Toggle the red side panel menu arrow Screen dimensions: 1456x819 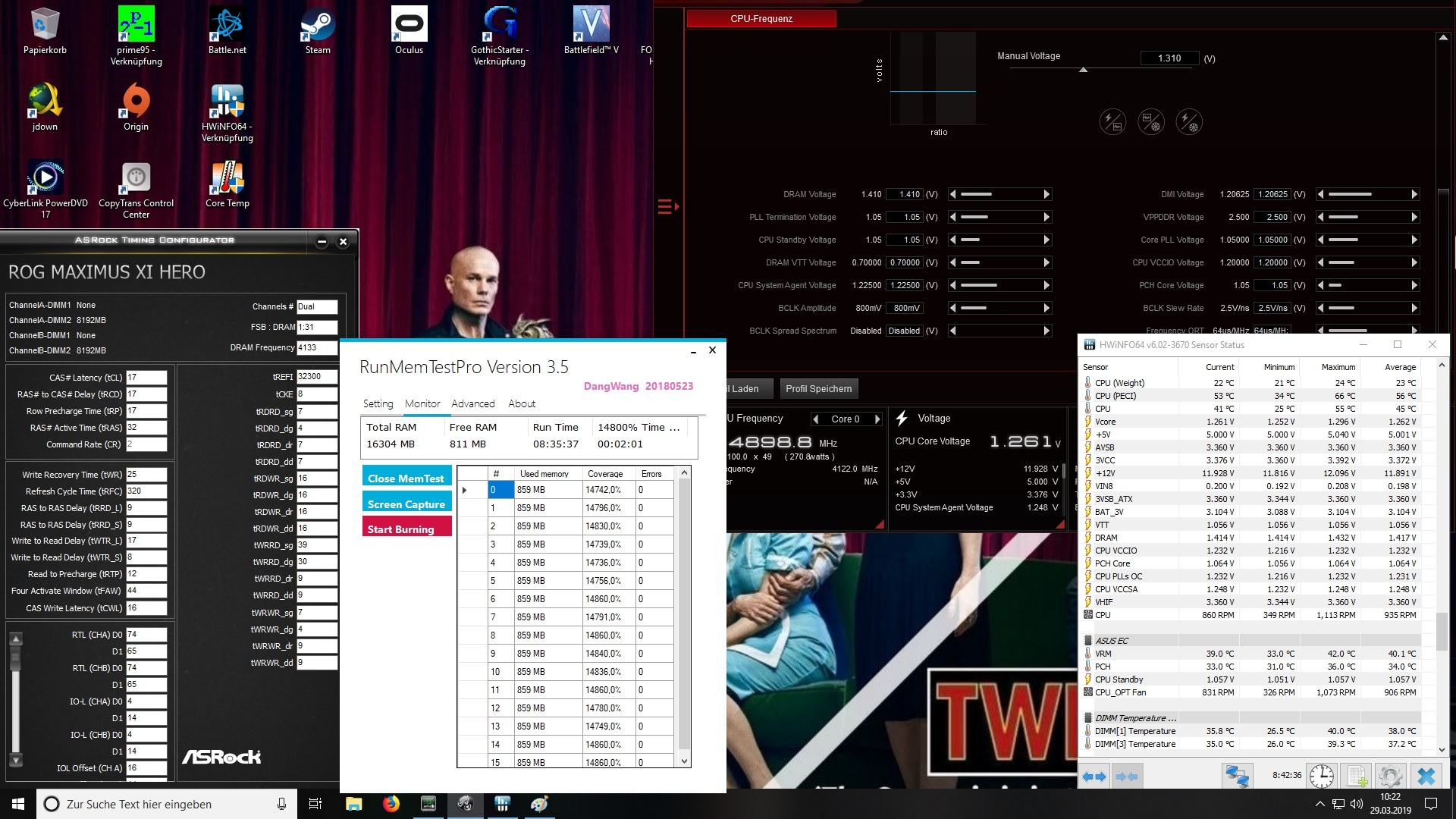coord(668,206)
